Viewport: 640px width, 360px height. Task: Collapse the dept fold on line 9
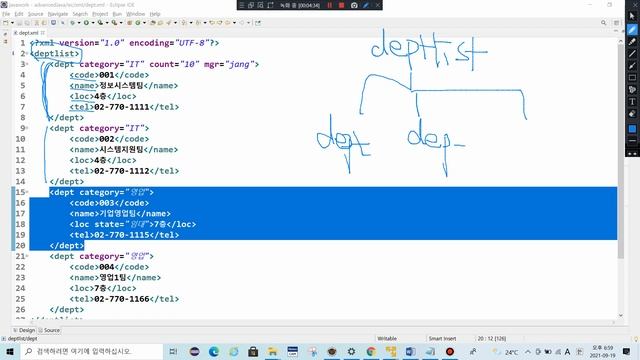27,128
